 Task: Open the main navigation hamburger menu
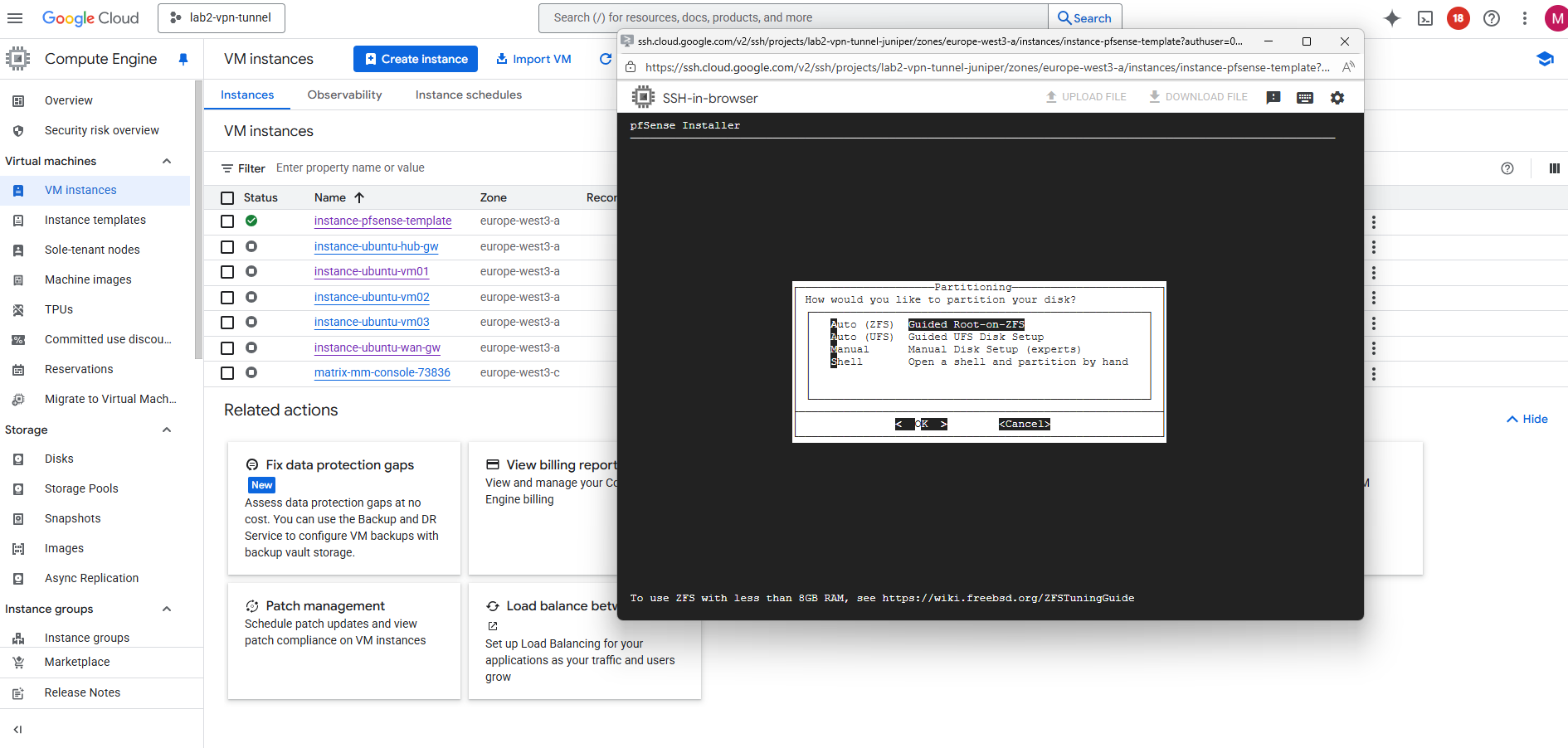pos(15,17)
